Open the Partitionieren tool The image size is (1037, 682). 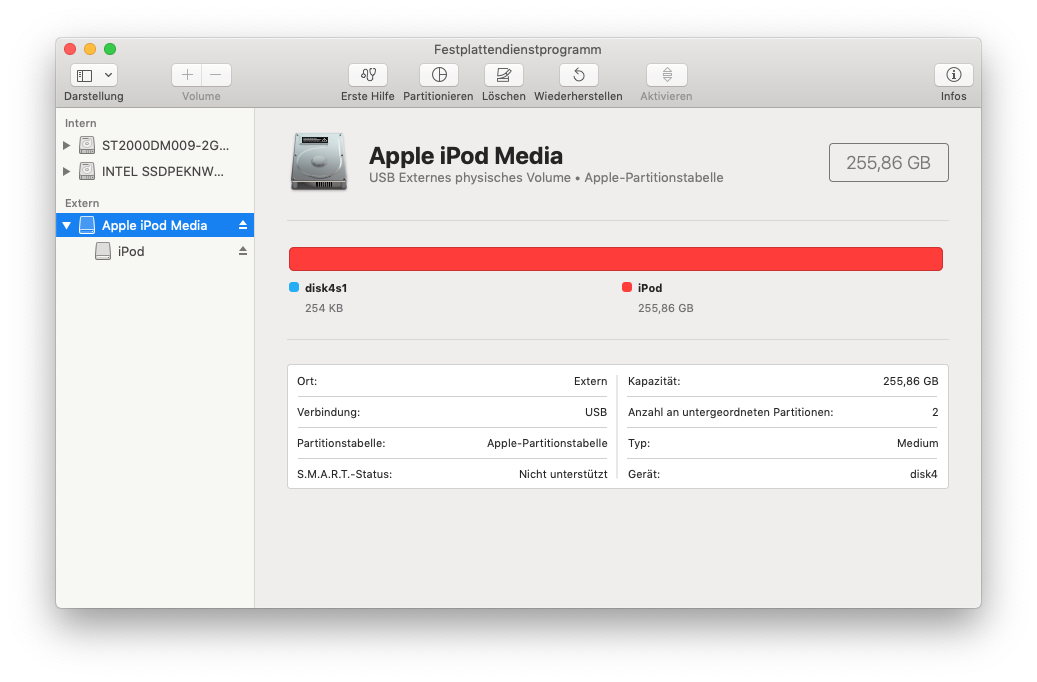439,75
